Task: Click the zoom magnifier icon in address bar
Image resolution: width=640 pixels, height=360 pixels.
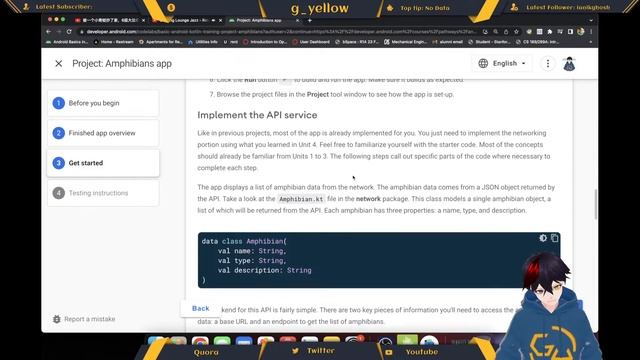Action: (496, 31)
